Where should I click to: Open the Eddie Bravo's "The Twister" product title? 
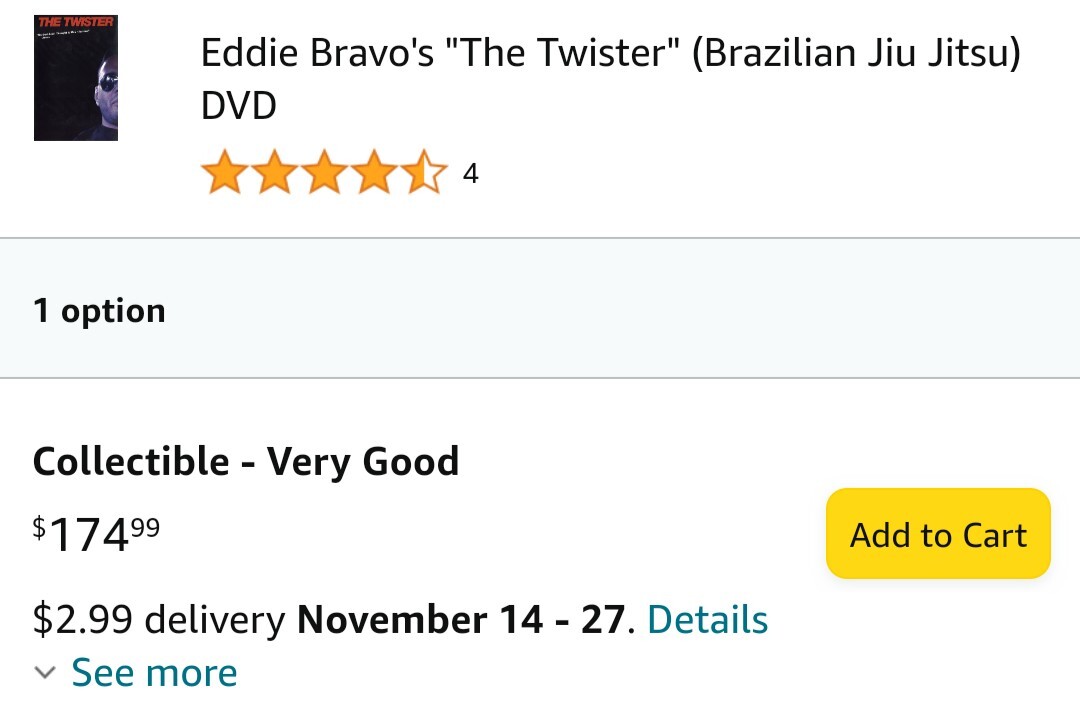coord(610,79)
